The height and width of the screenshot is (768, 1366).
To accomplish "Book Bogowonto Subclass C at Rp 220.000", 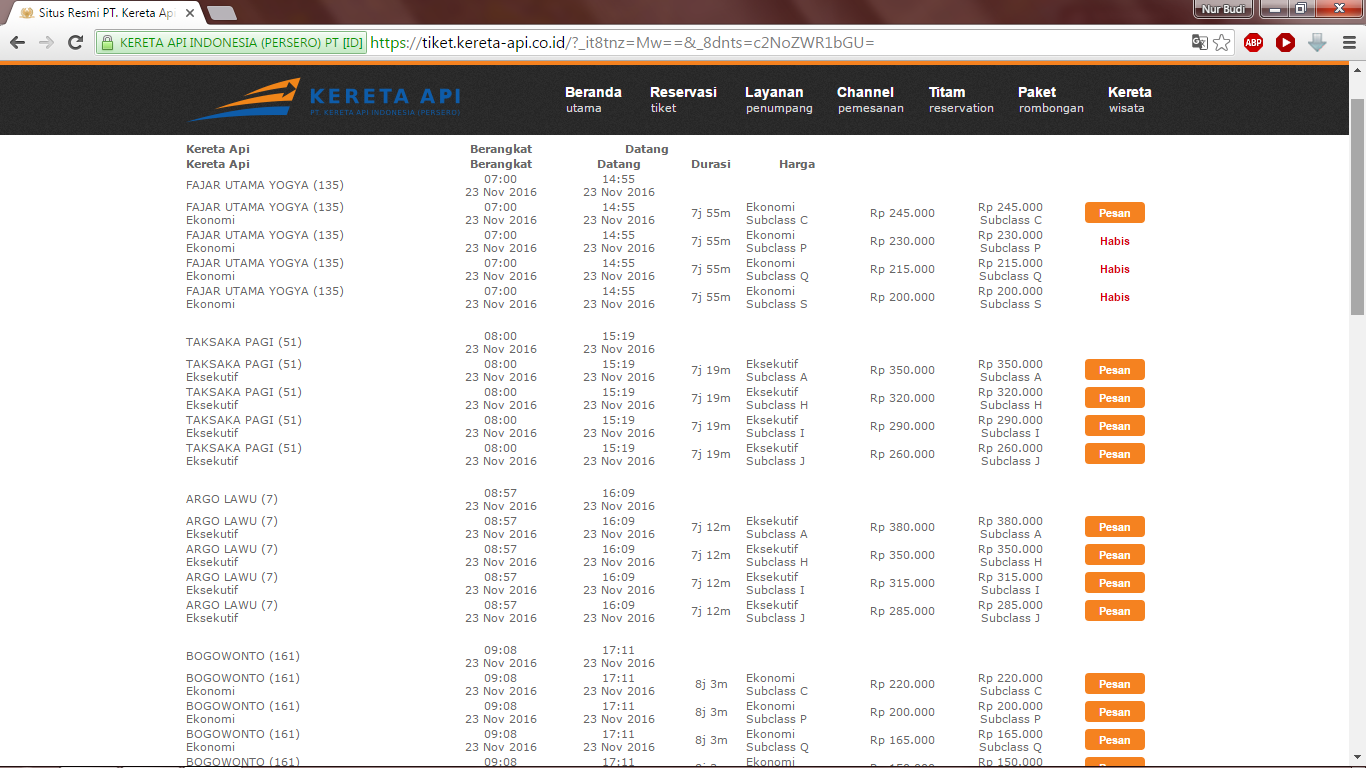I will [1114, 684].
